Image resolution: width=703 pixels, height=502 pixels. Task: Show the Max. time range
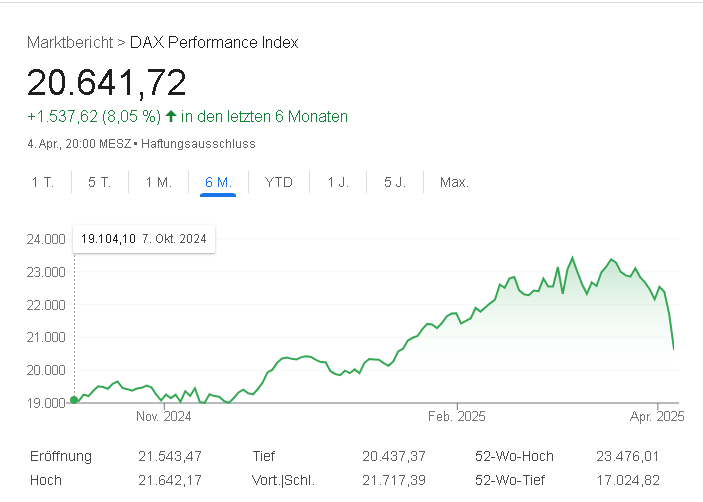[454, 182]
